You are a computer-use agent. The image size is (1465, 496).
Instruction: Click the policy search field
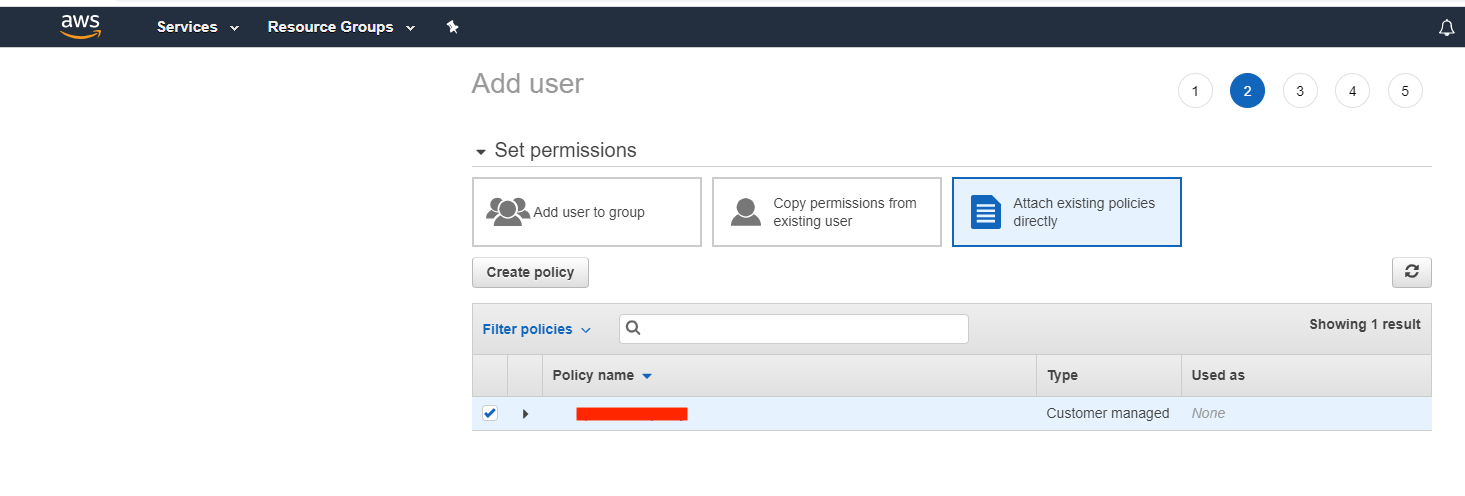point(794,328)
